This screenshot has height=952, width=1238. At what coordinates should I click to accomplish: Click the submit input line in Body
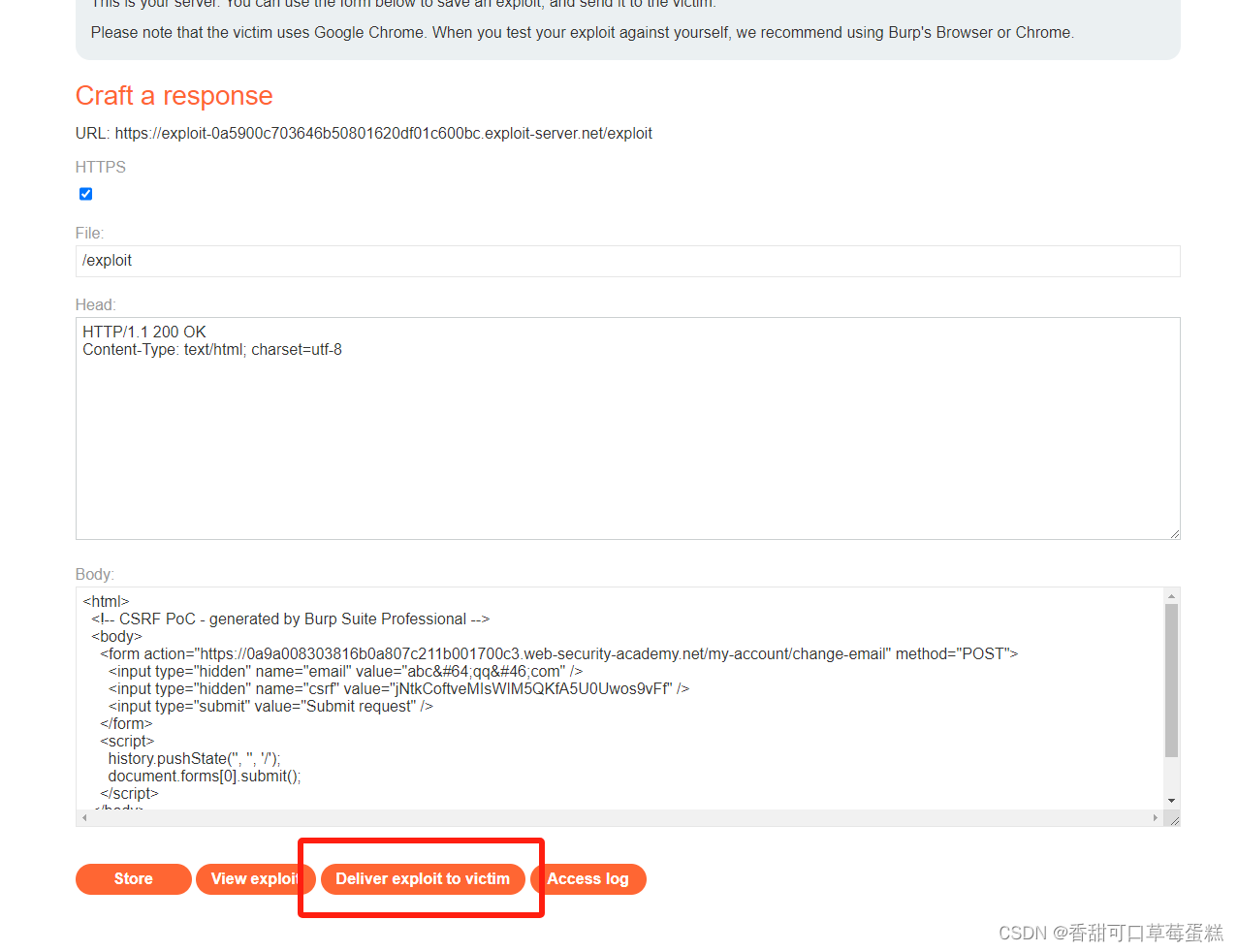pyautogui.click(x=270, y=707)
